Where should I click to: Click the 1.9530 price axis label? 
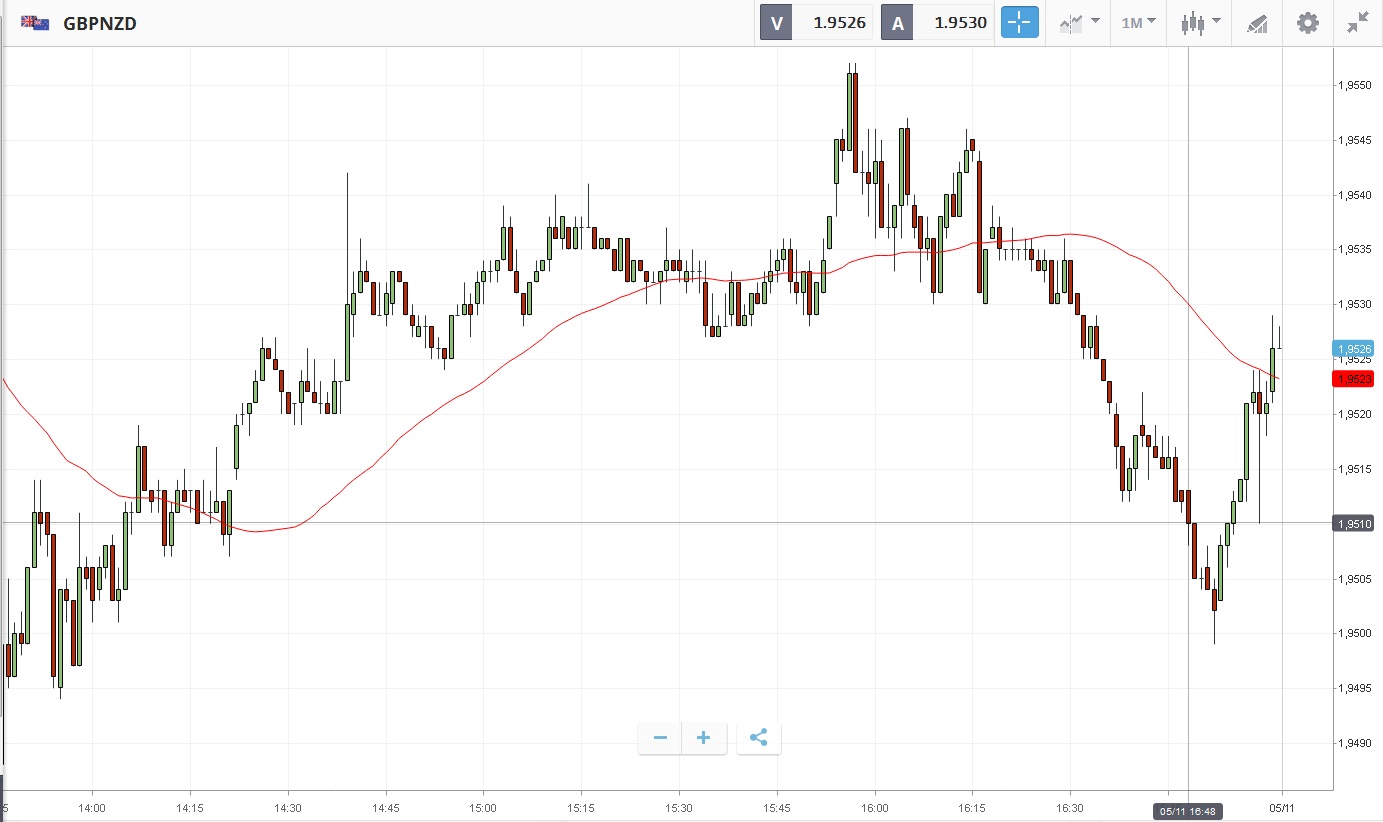(x=1354, y=304)
